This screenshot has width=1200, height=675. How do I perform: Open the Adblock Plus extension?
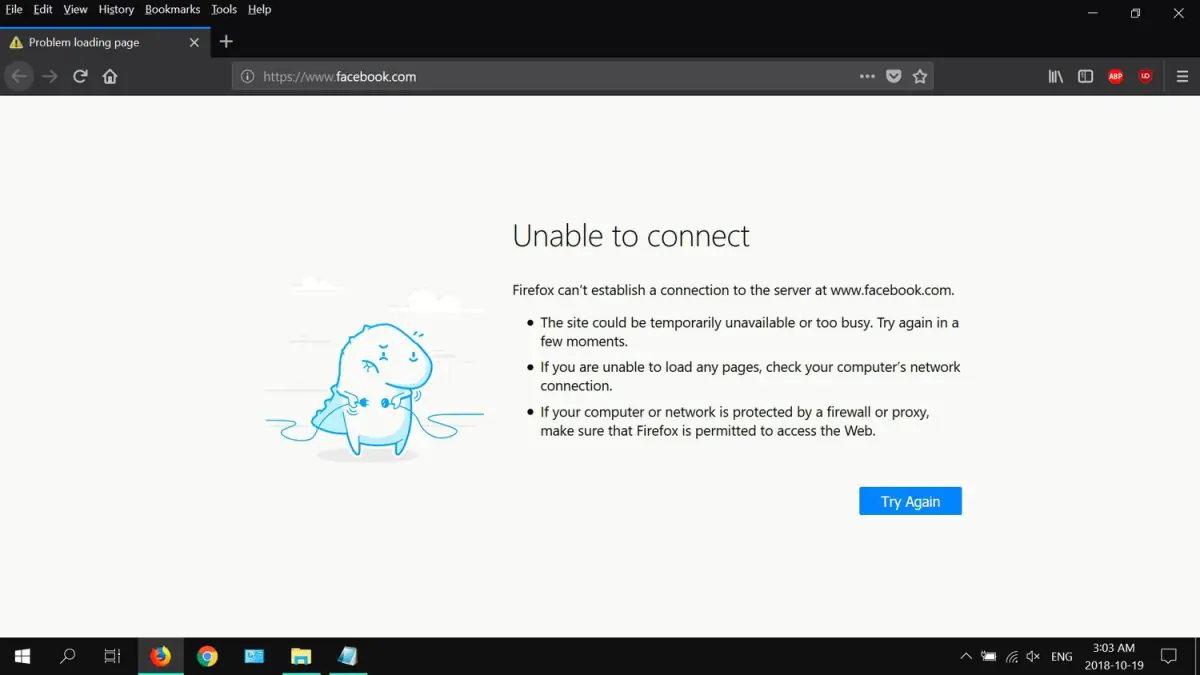click(x=1115, y=75)
